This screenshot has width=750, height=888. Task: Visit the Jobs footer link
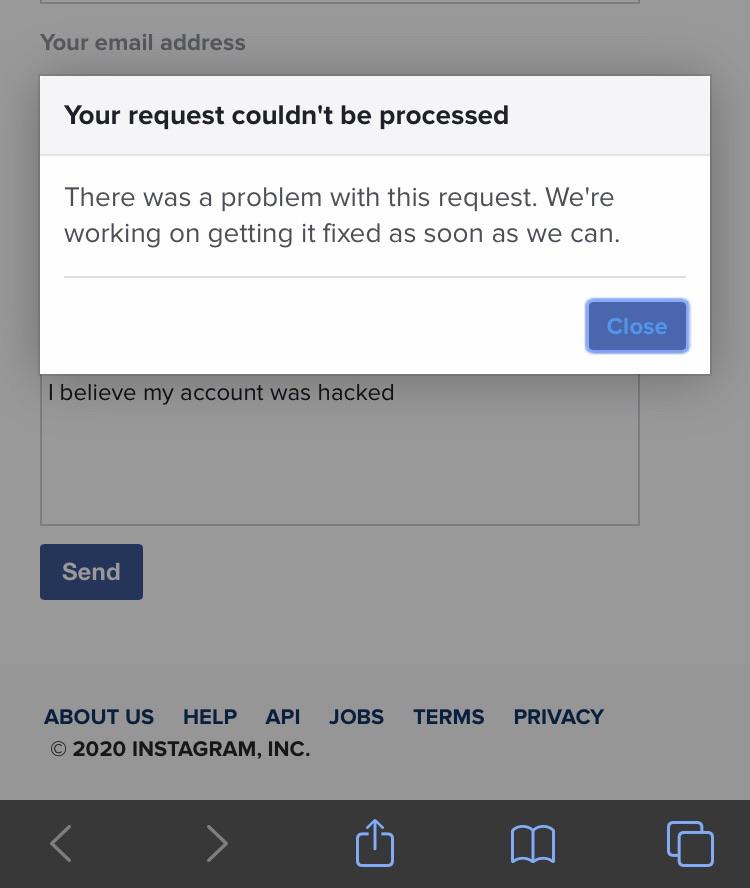coord(356,717)
